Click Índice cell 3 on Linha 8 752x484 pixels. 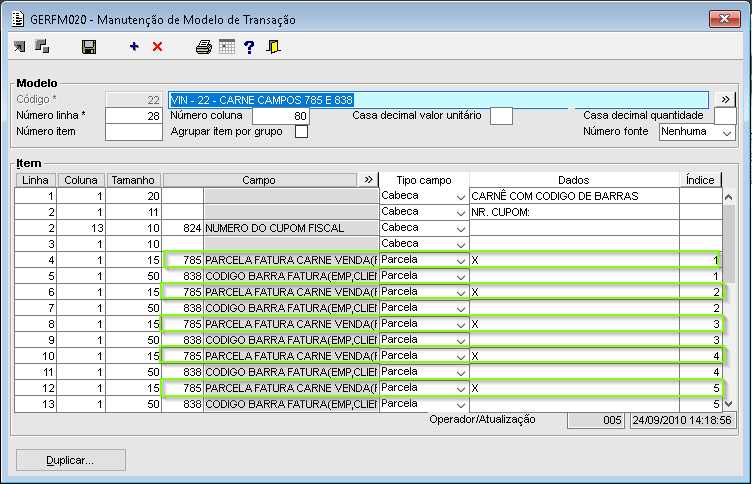click(701, 324)
